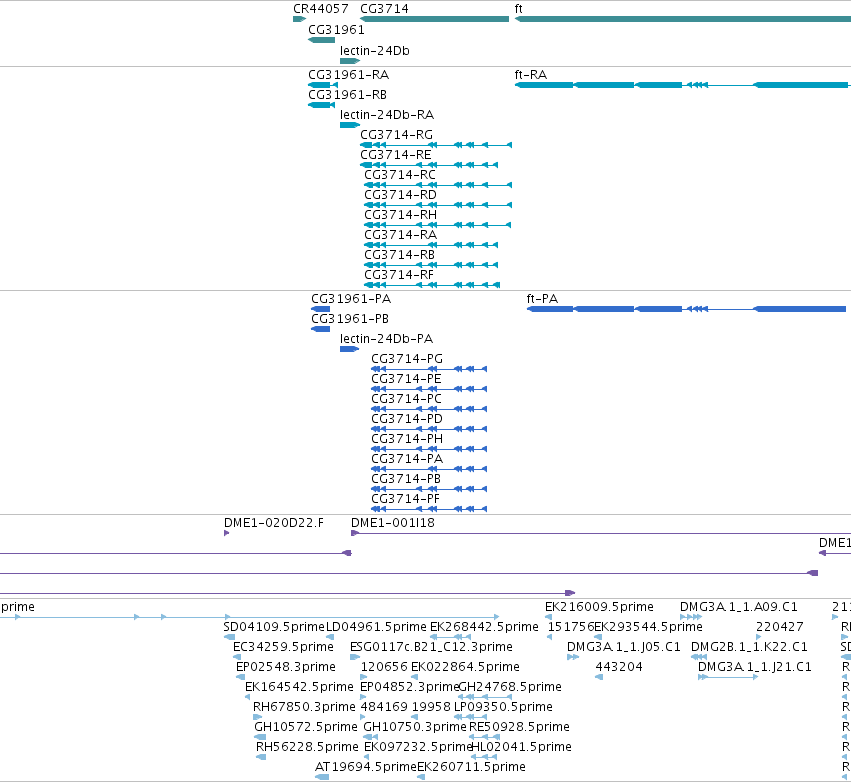Click the ft-PA protein label

pos(542,299)
